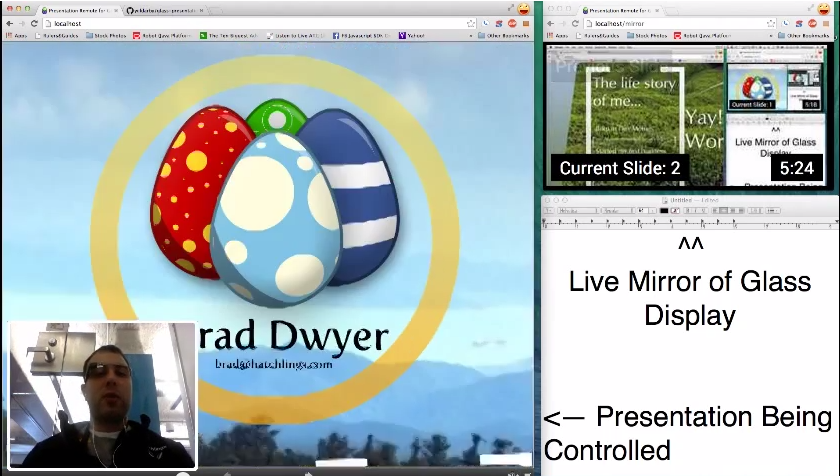Reload the localhost/mirror page
This screenshot has width=840, height=476.
(575, 24)
